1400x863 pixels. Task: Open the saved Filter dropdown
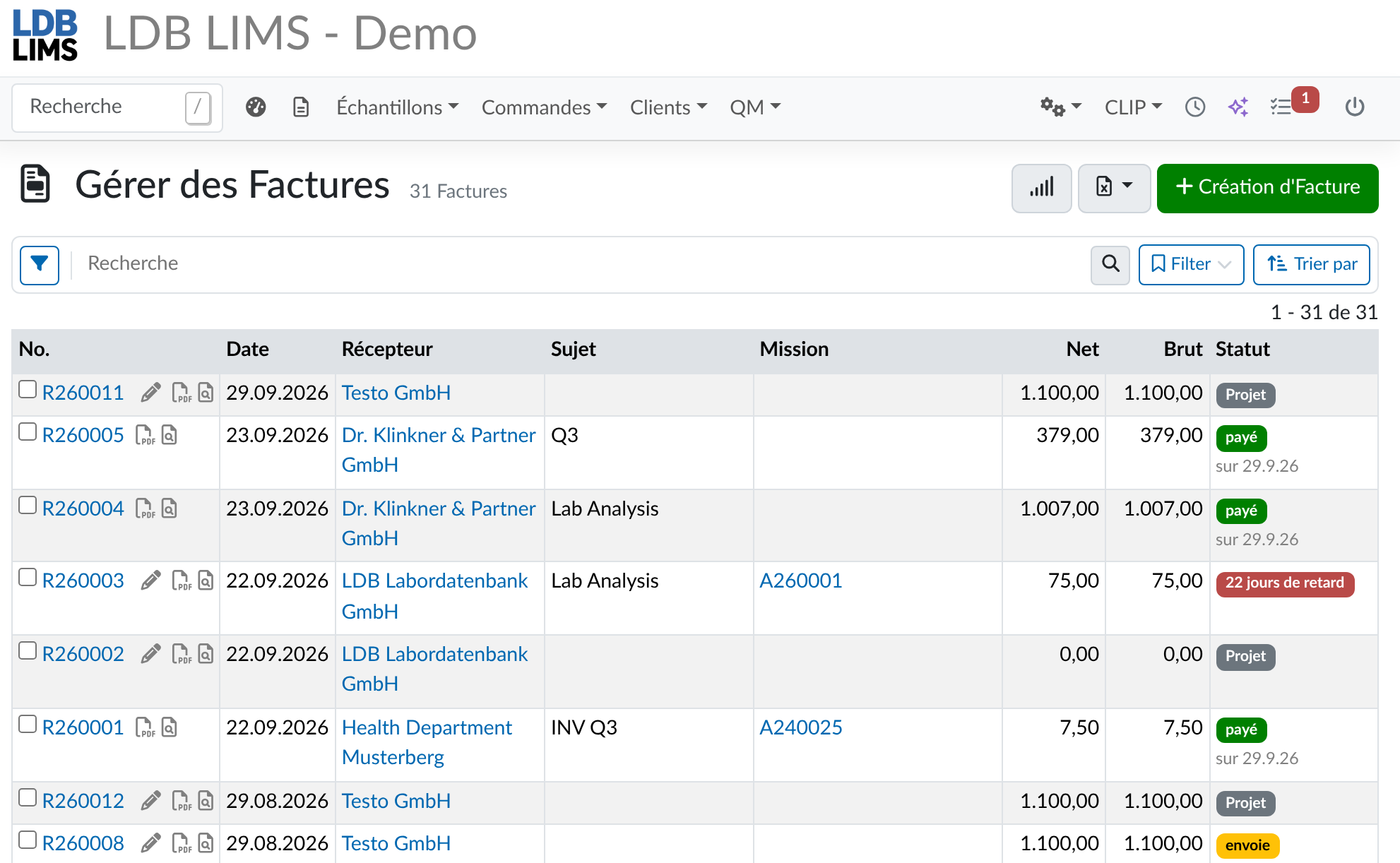(x=1191, y=265)
